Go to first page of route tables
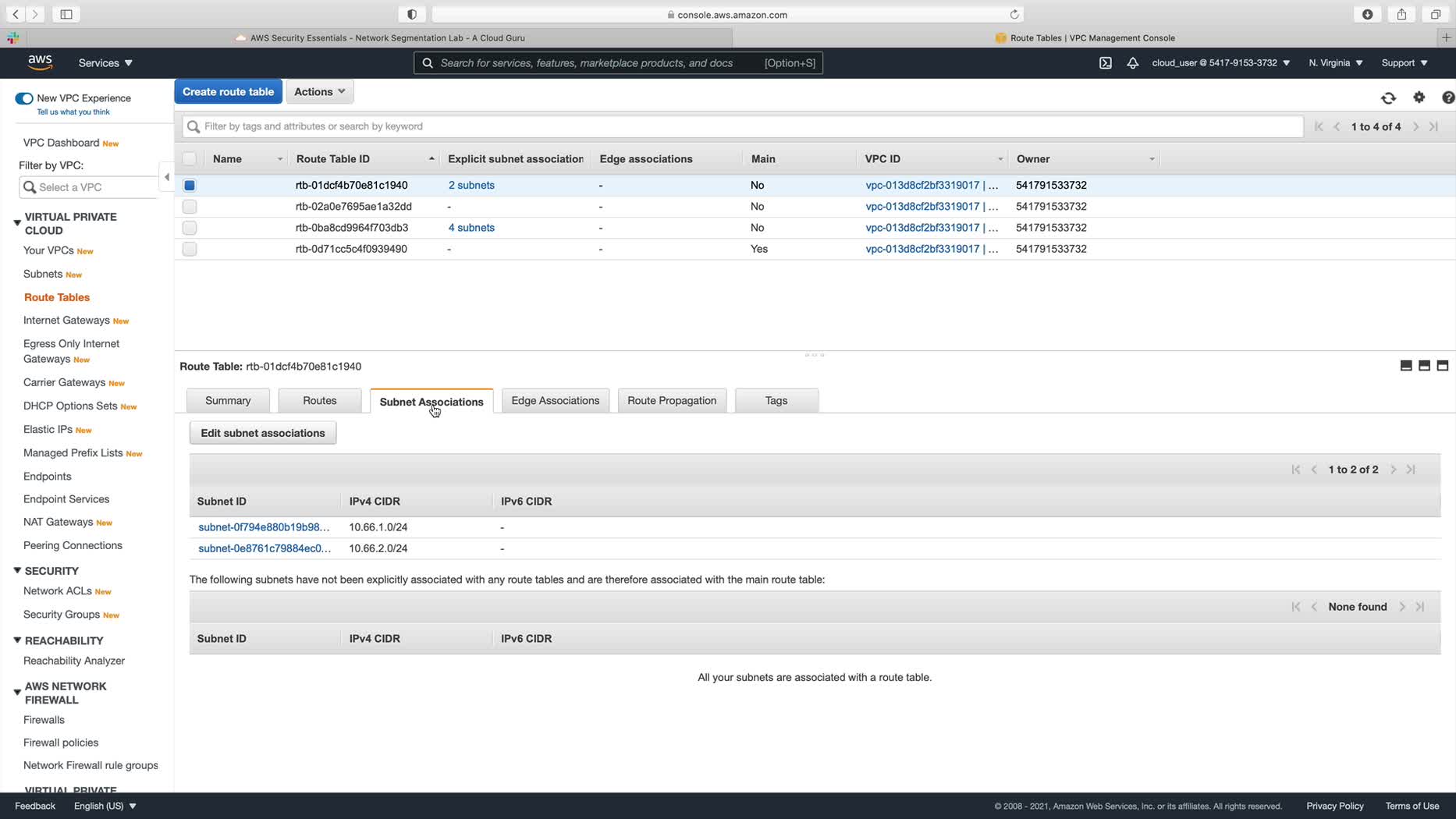Image resolution: width=1456 pixels, height=819 pixels. (x=1319, y=126)
